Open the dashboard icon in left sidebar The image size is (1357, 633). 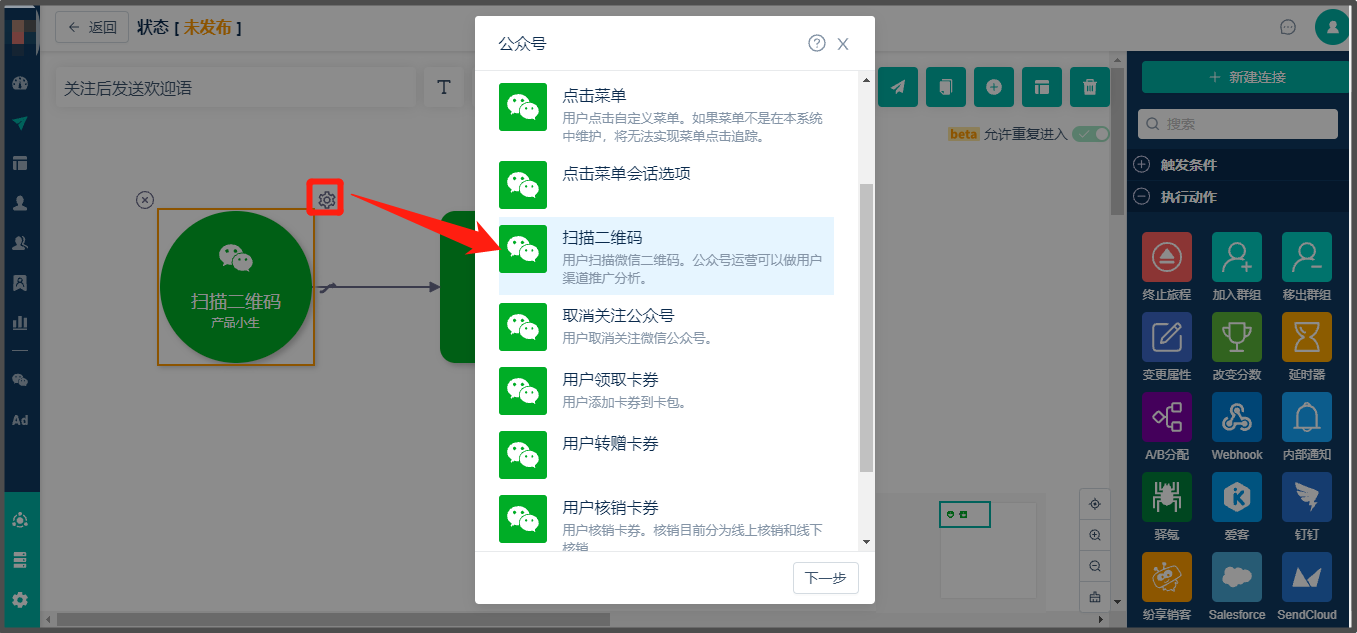(20, 83)
